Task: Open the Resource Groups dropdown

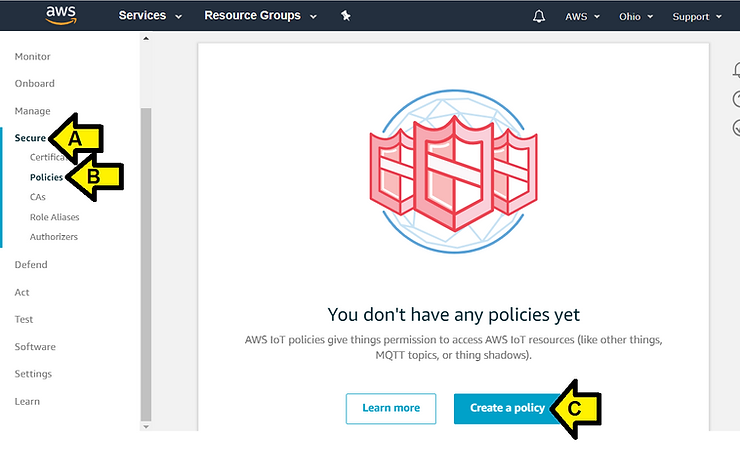Action: coord(260,16)
